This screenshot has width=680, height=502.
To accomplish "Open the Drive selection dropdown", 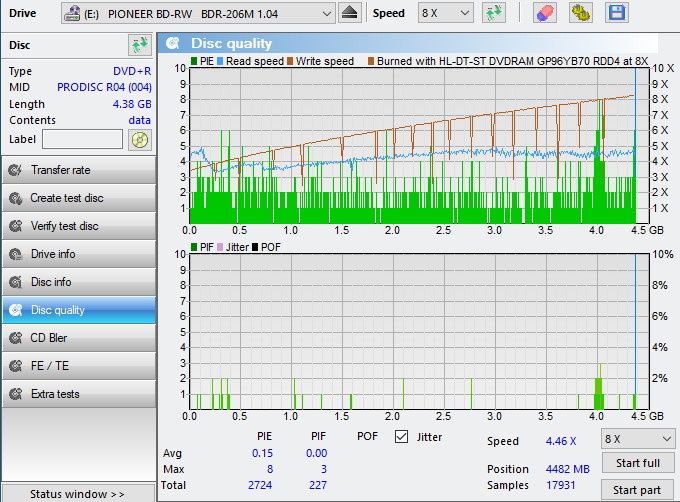I will [198, 13].
